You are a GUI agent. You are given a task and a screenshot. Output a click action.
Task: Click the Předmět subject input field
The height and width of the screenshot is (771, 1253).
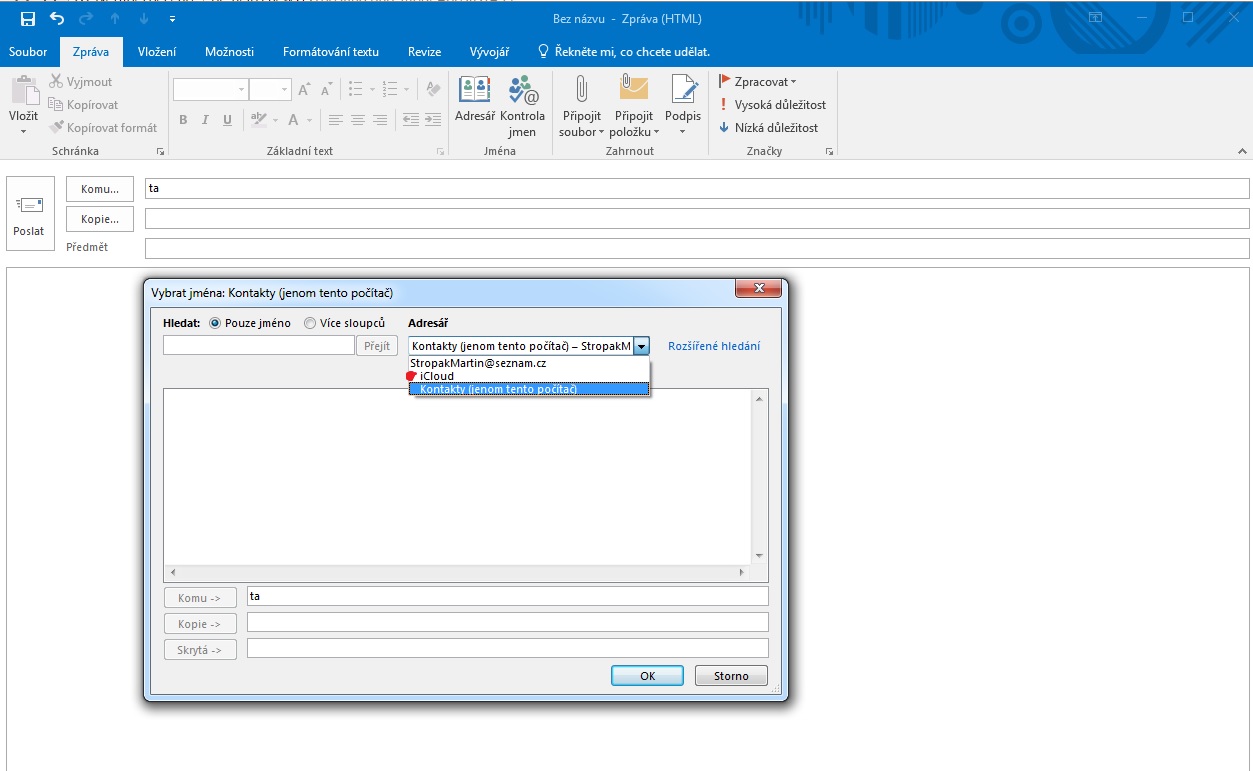[696, 248]
